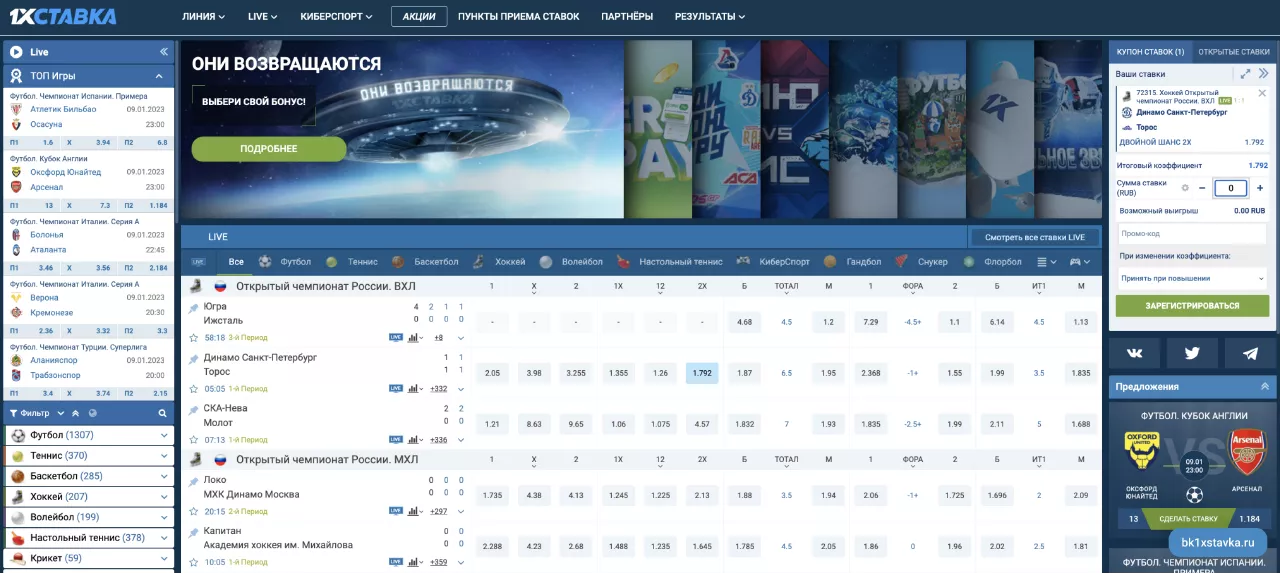Open АКЦИИ page

click(x=419, y=17)
